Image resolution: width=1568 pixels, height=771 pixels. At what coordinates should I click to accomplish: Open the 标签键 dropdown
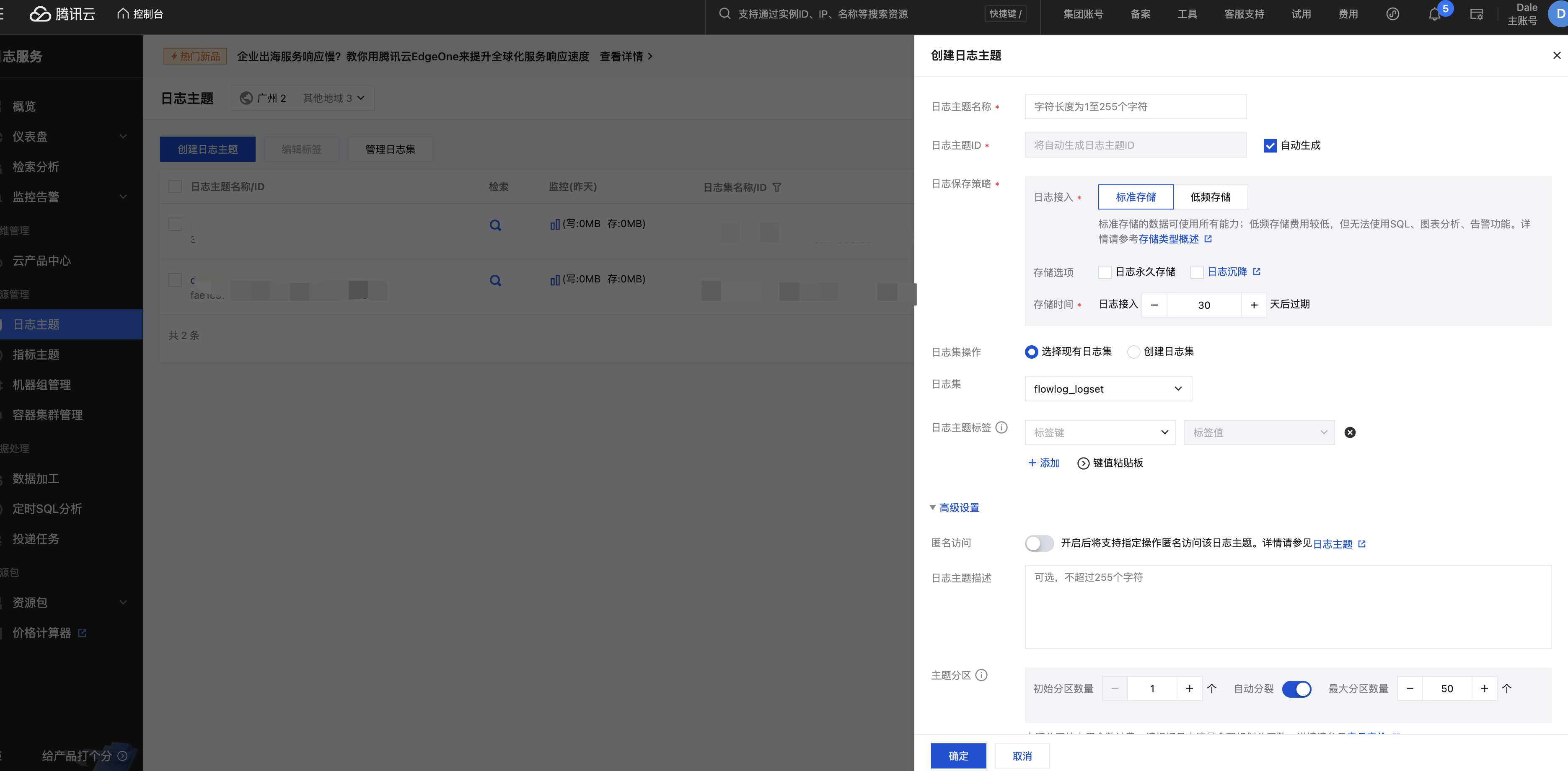click(1099, 433)
